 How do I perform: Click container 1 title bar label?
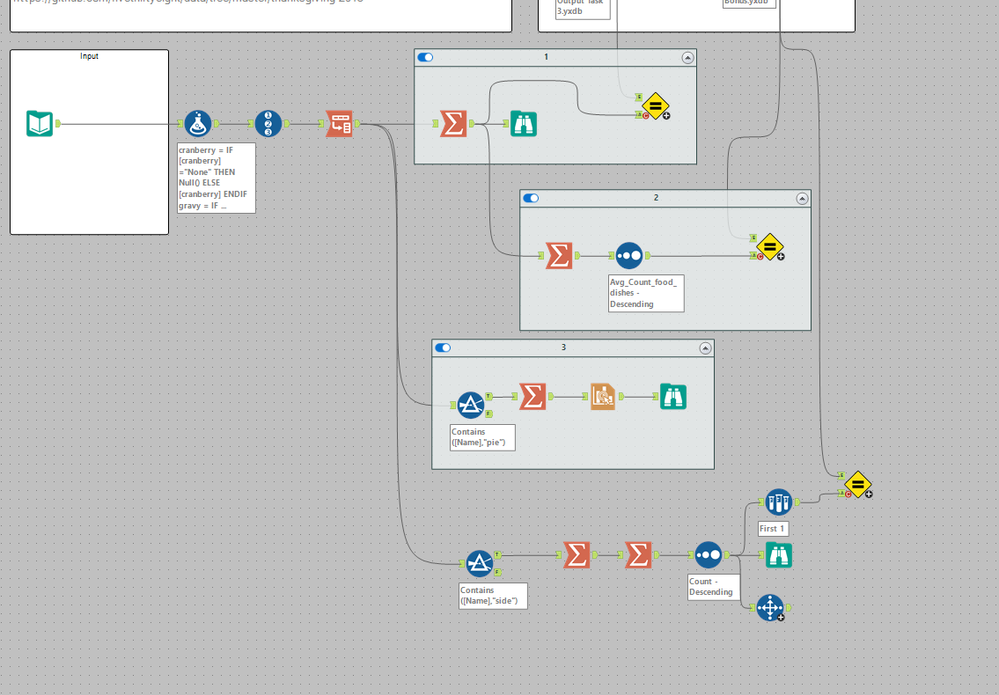546,57
